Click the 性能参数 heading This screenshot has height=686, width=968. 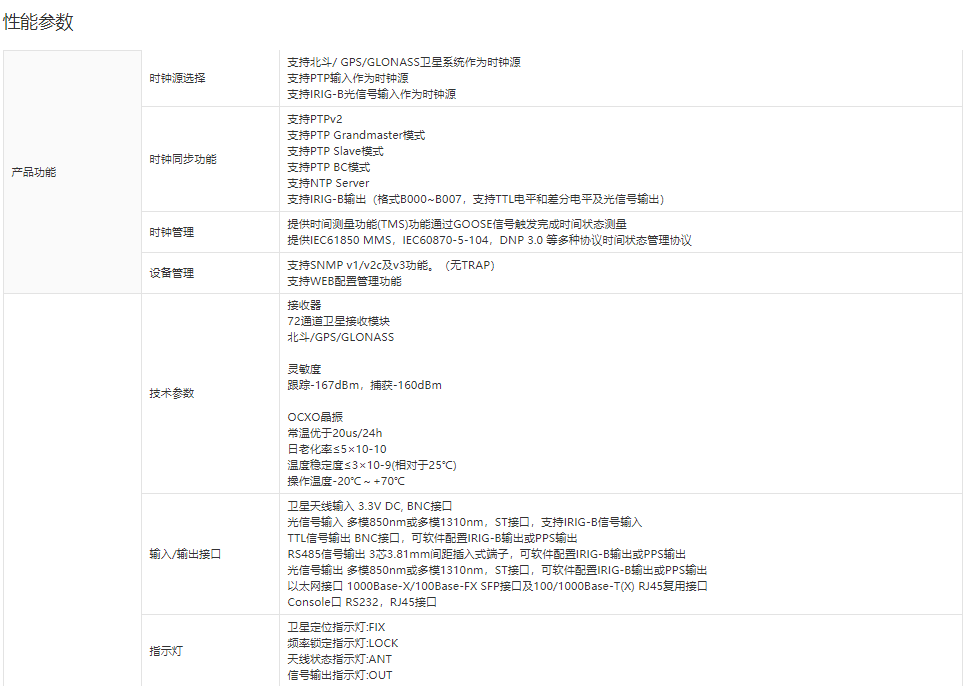tap(38, 23)
